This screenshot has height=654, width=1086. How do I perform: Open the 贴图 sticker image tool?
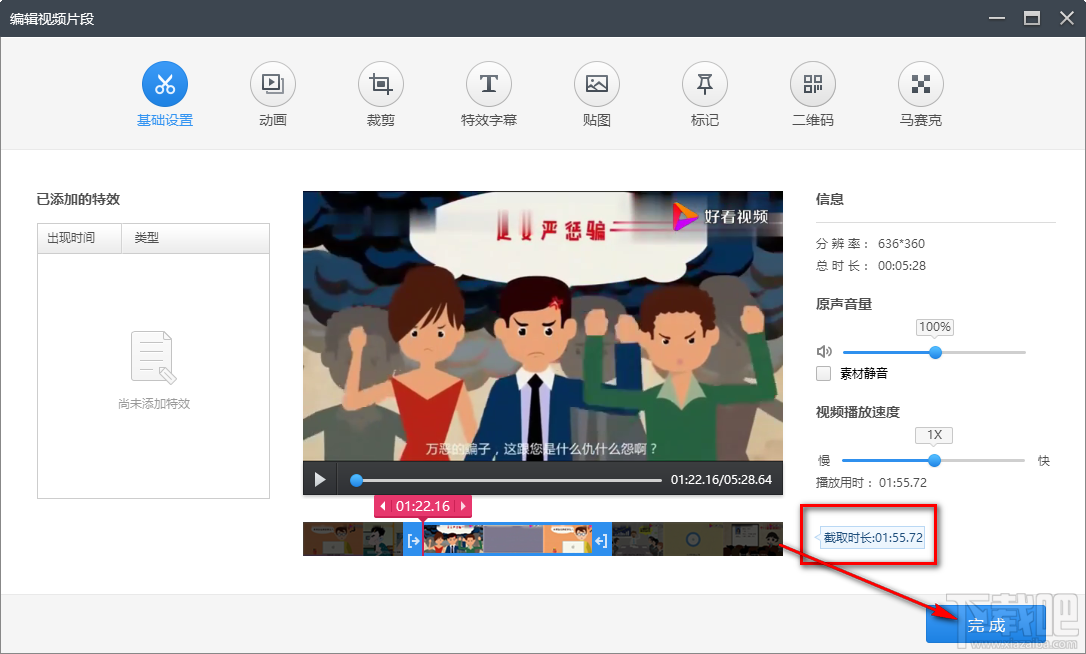click(x=597, y=85)
